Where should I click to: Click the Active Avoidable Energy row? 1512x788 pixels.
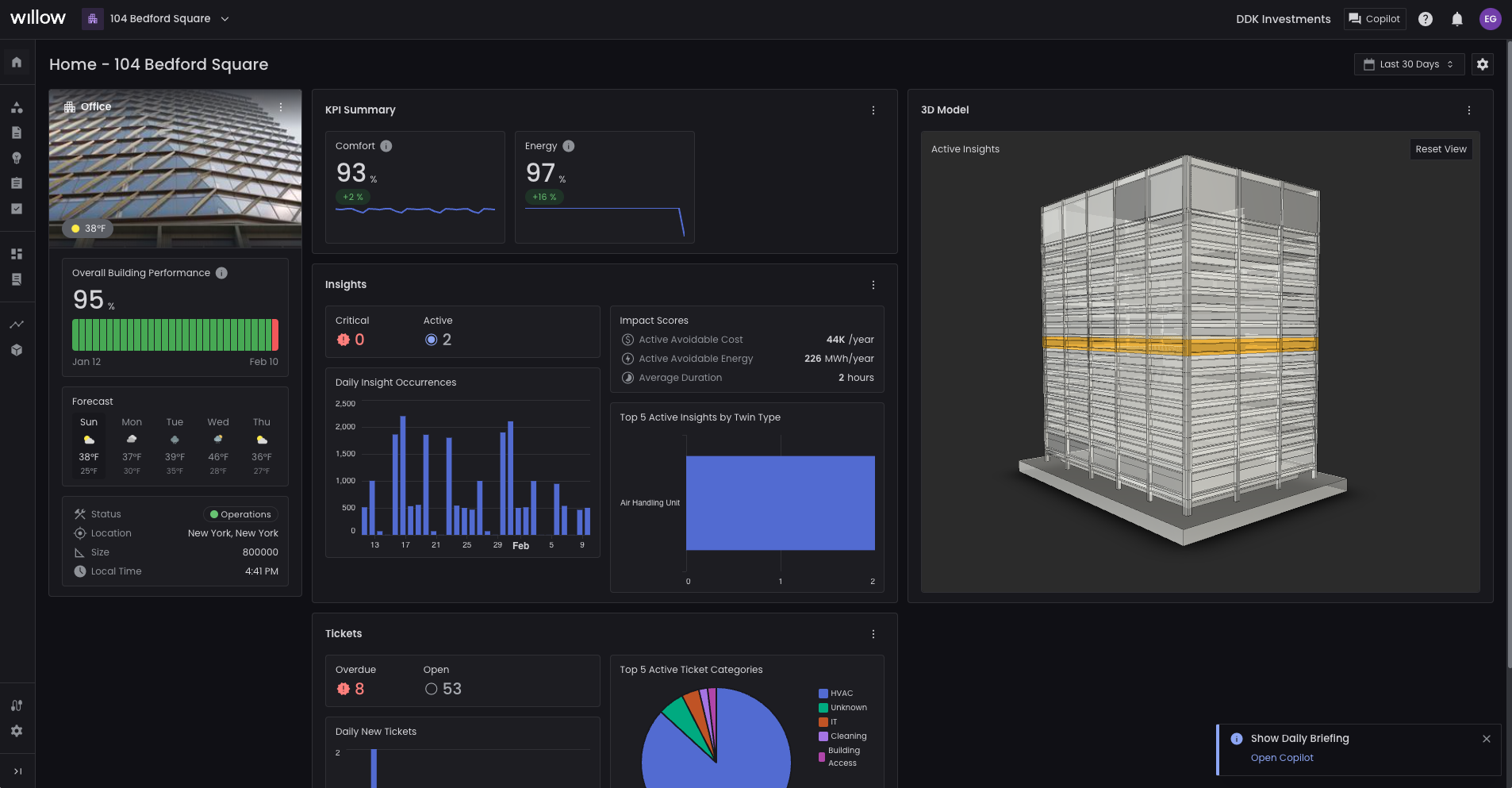pyautogui.click(x=746, y=359)
